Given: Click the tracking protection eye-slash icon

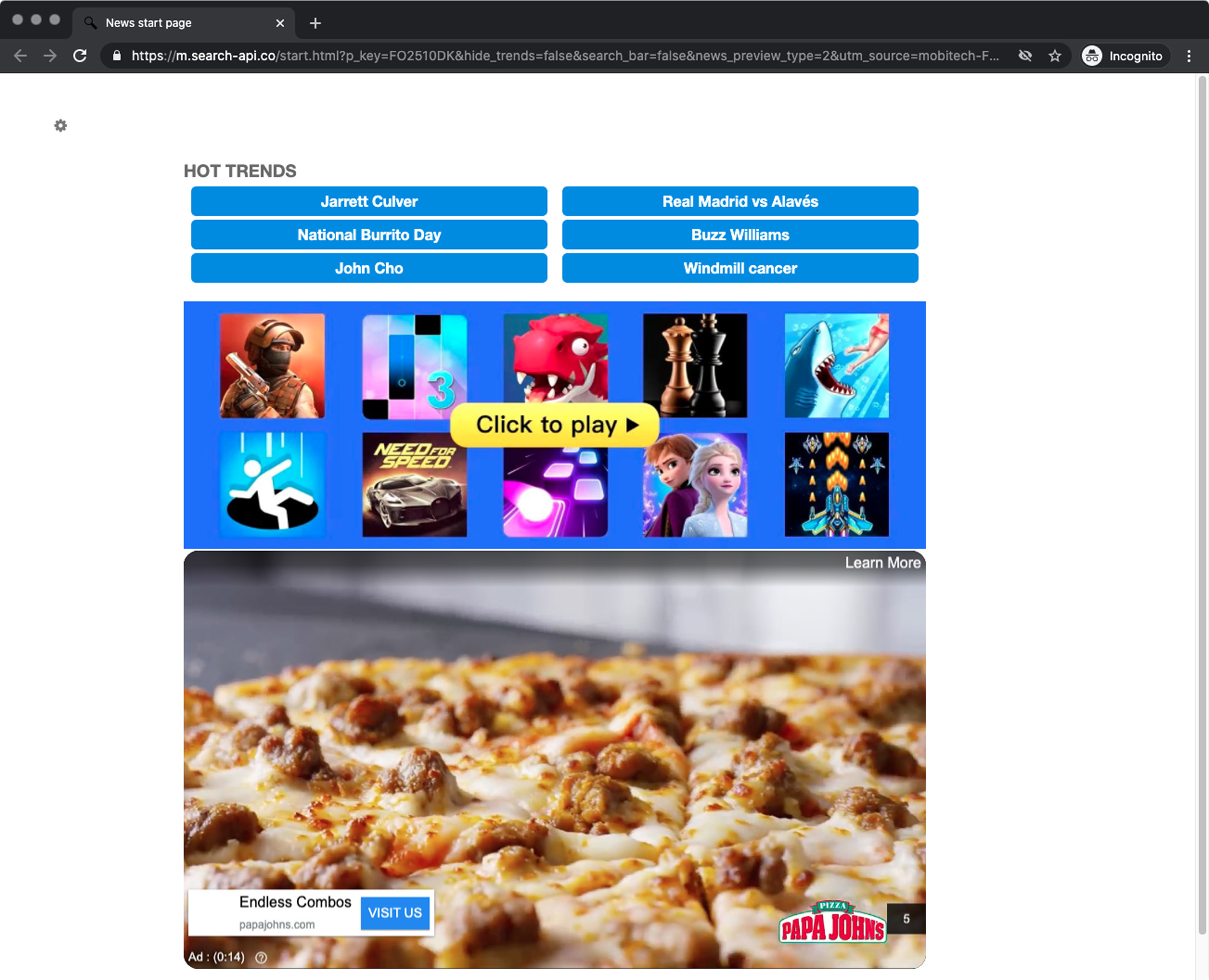Looking at the screenshot, I should pyautogui.click(x=1025, y=56).
